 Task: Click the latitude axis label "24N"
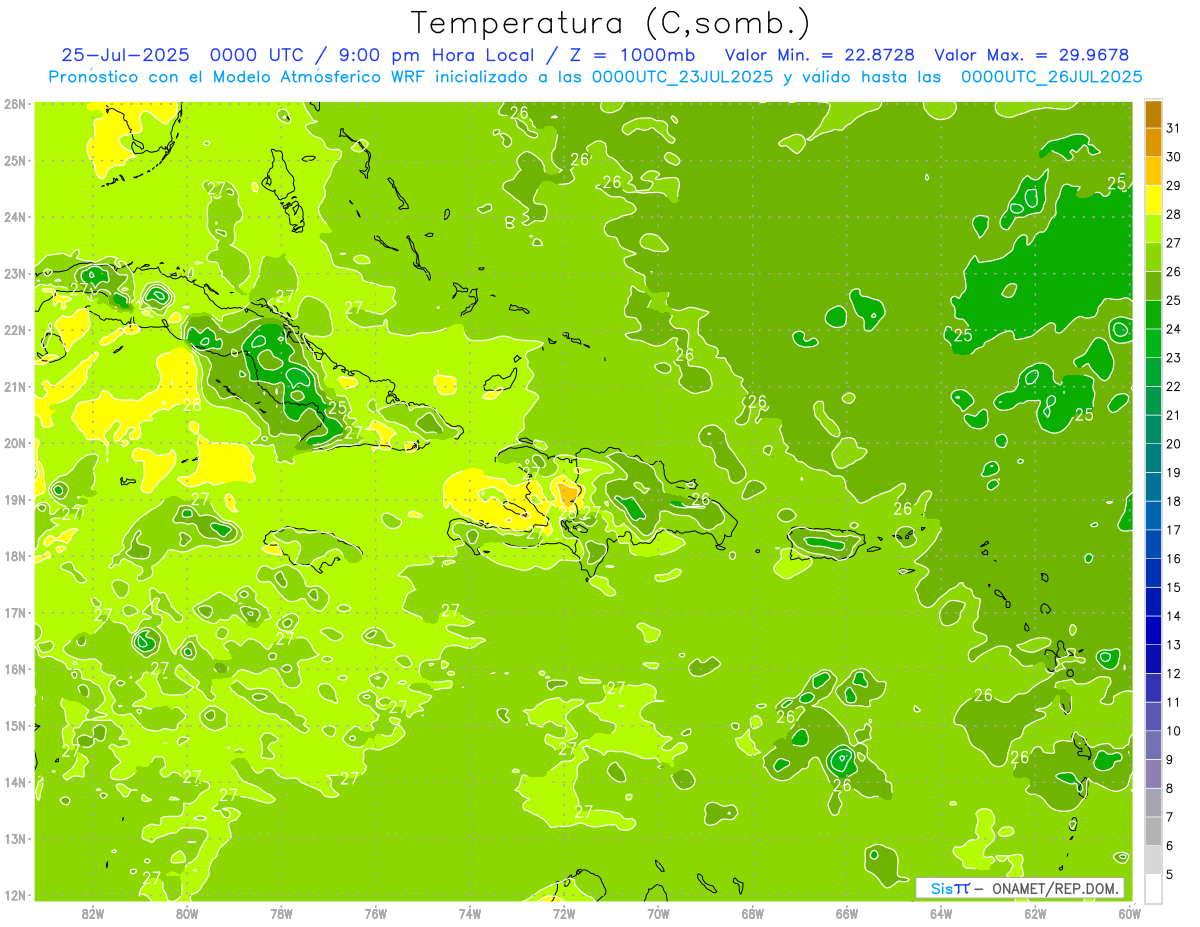pos(14,217)
